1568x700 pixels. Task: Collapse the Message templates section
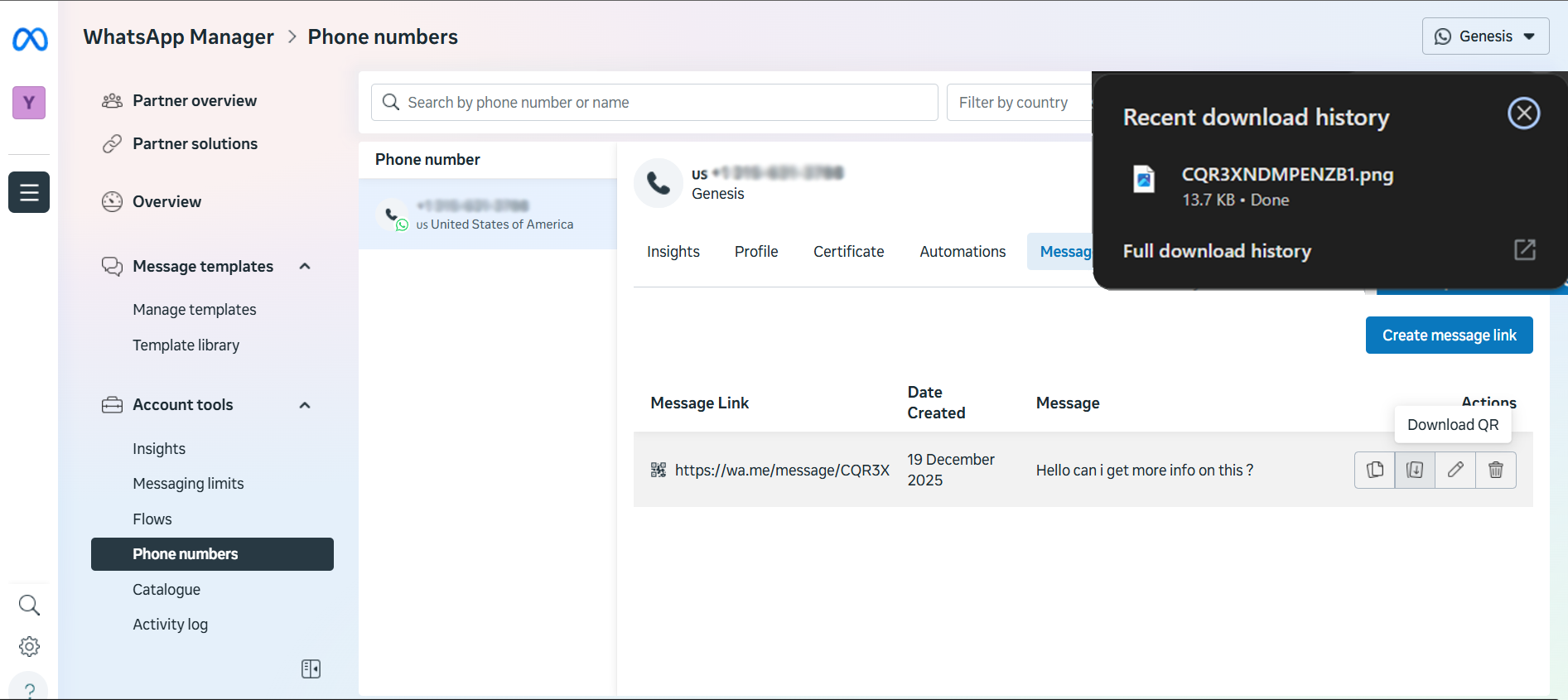[x=305, y=266]
